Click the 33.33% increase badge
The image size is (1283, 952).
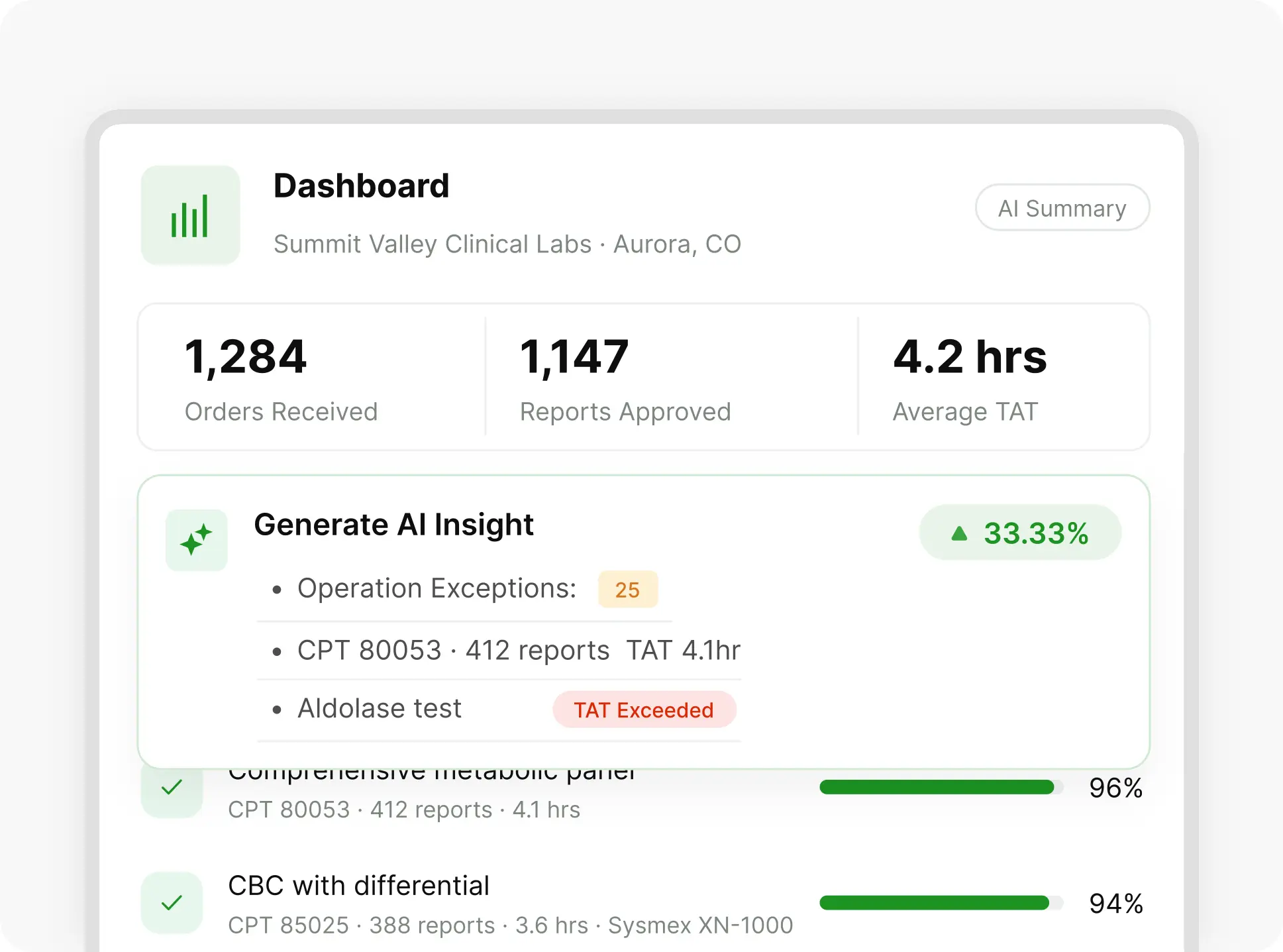pyautogui.click(x=1020, y=533)
